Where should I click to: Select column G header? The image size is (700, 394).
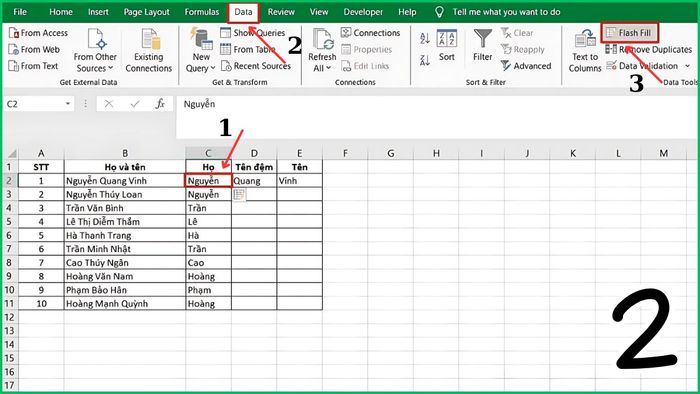tap(391, 153)
